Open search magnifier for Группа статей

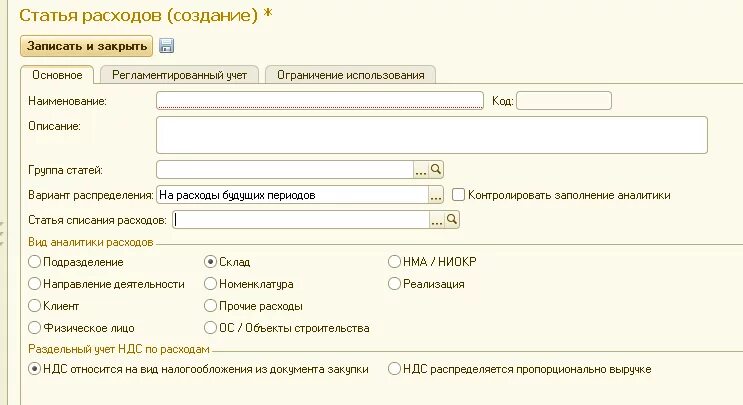point(436,170)
